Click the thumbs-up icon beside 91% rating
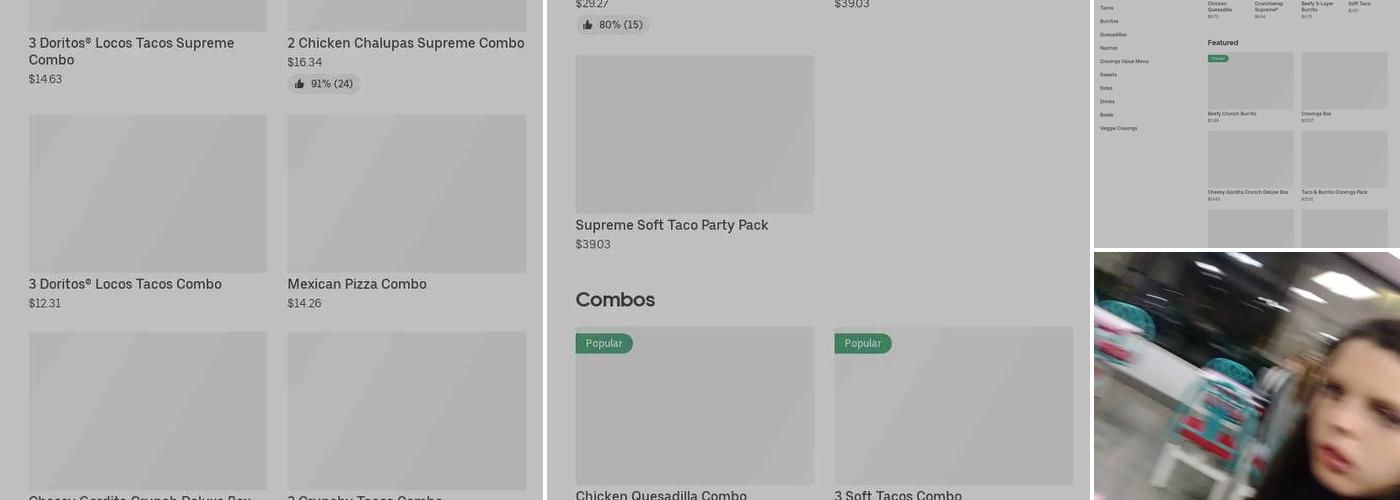The image size is (1400, 500). (299, 84)
